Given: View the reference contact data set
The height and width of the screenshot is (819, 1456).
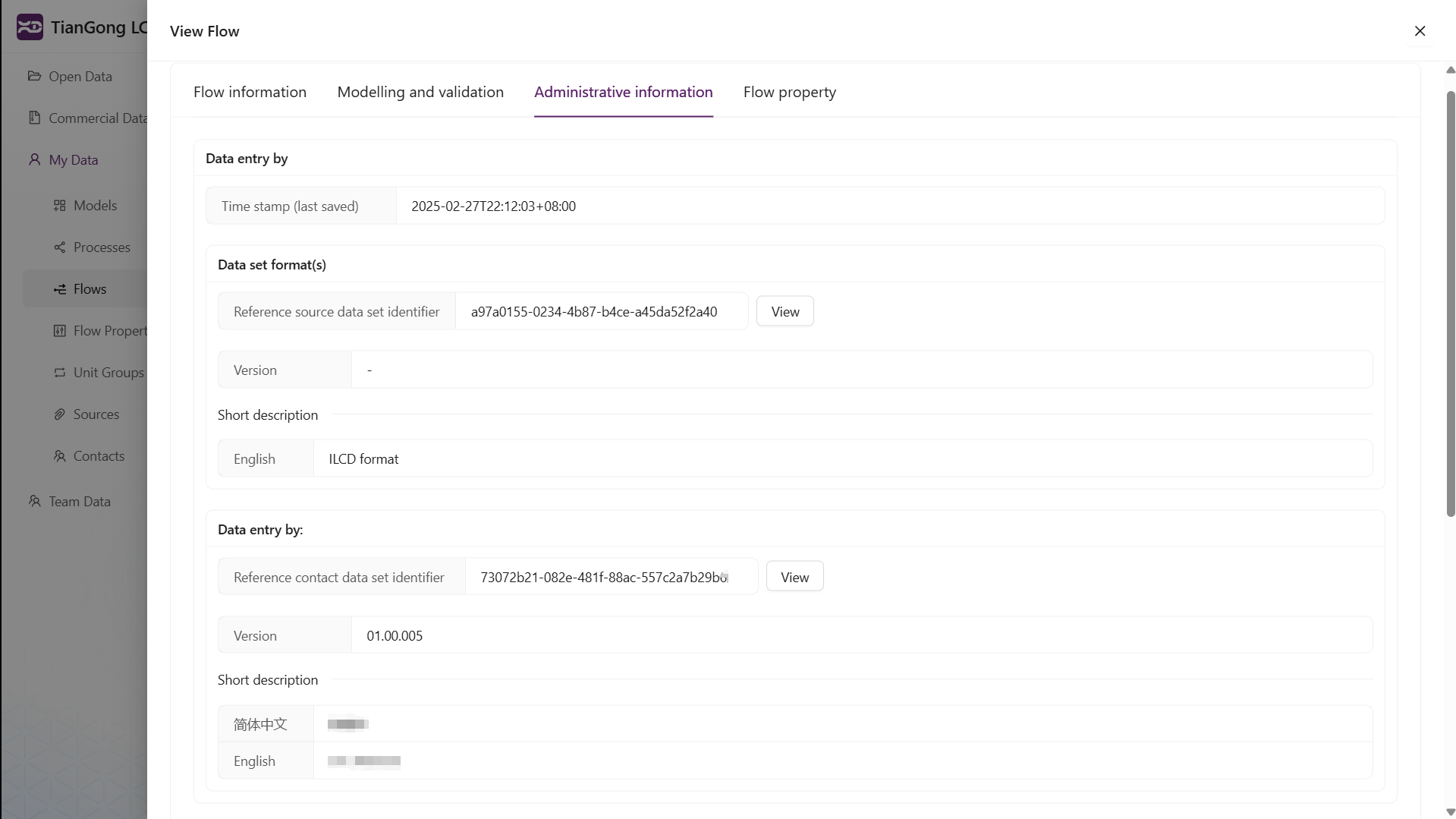Looking at the screenshot, I should (x=794, y=578).
